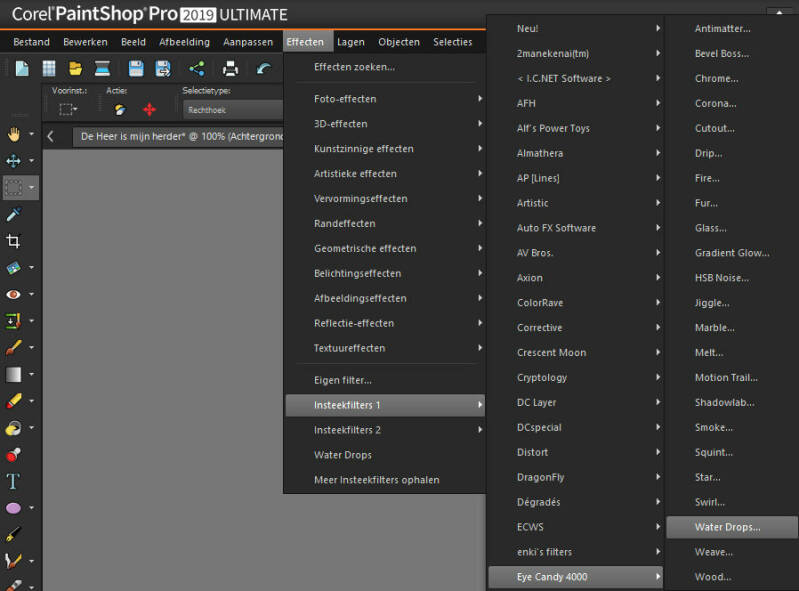799x591 pixels.
Task: Click the New document icon
Action: pos(22,68)
